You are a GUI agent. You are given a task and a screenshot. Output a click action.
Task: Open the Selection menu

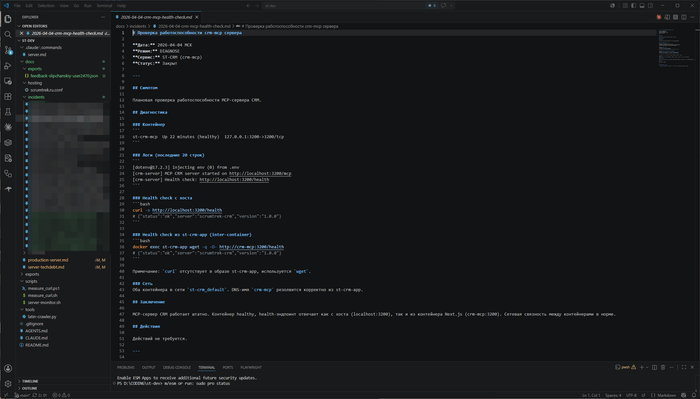(46, 5)
